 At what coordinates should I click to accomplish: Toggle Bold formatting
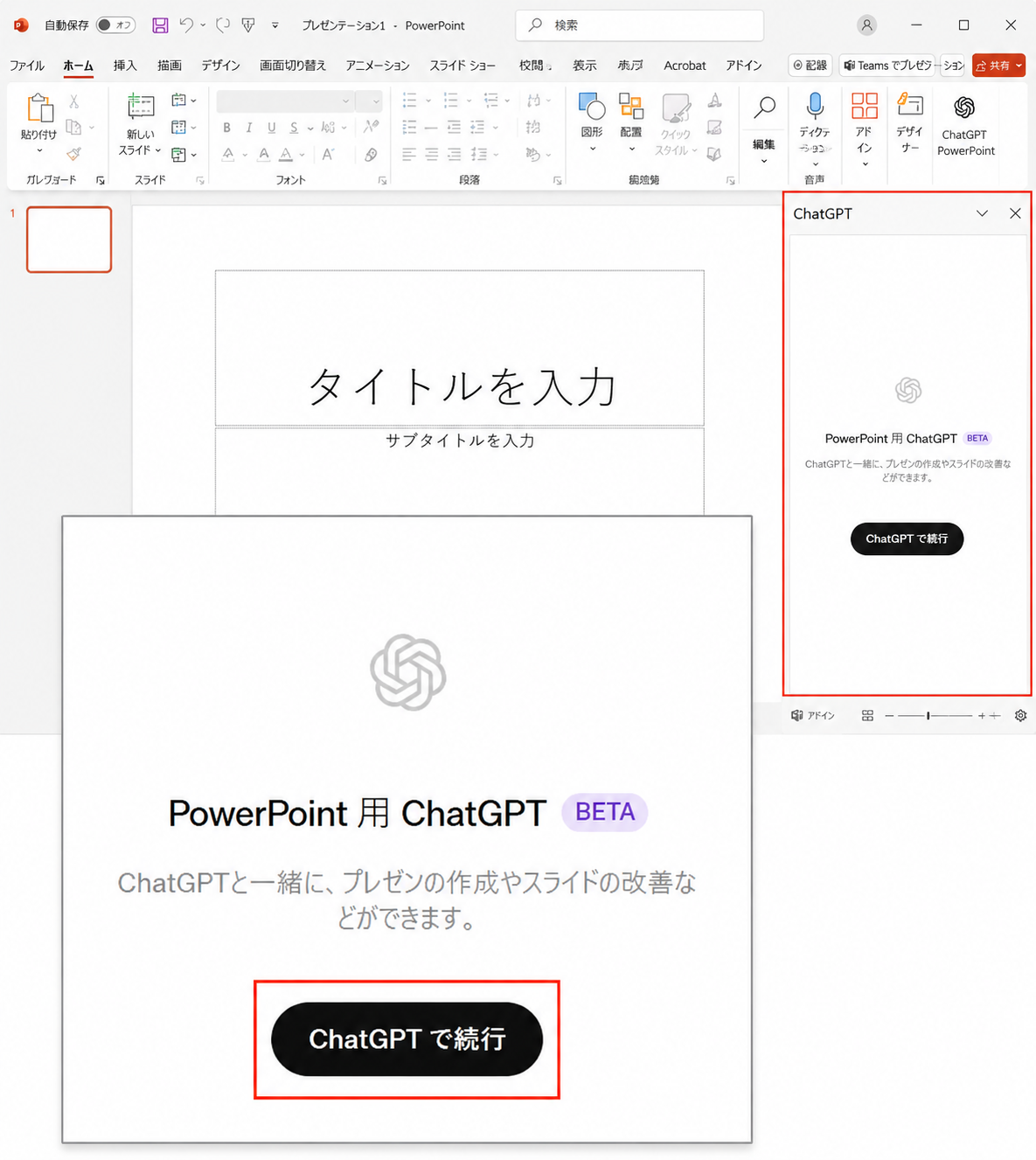click(x=226, y=128)
